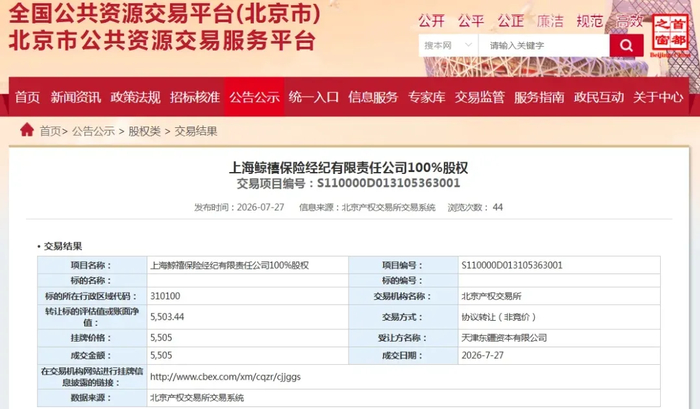The height and width of the screenshot is (409, 700).
Task: Open the cbex.com disclosure URL link
Action: point(225,377)
